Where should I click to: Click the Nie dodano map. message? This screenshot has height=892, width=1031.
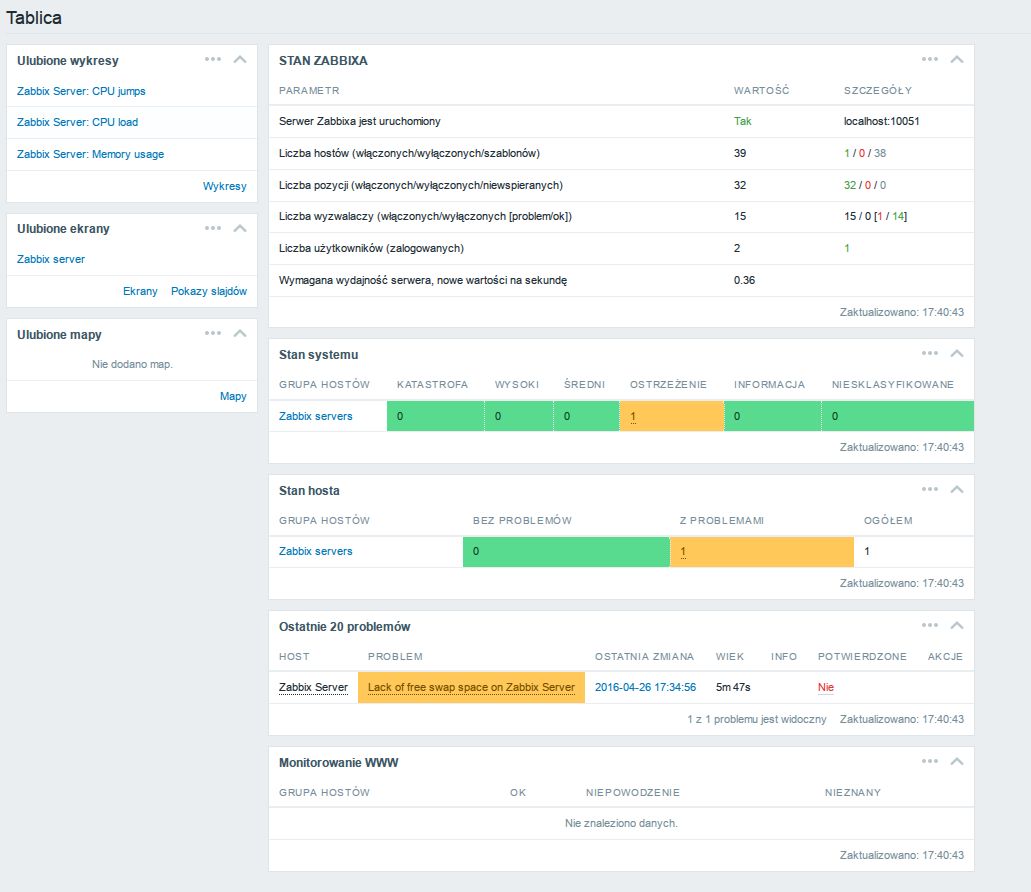[x=132, y=364]
